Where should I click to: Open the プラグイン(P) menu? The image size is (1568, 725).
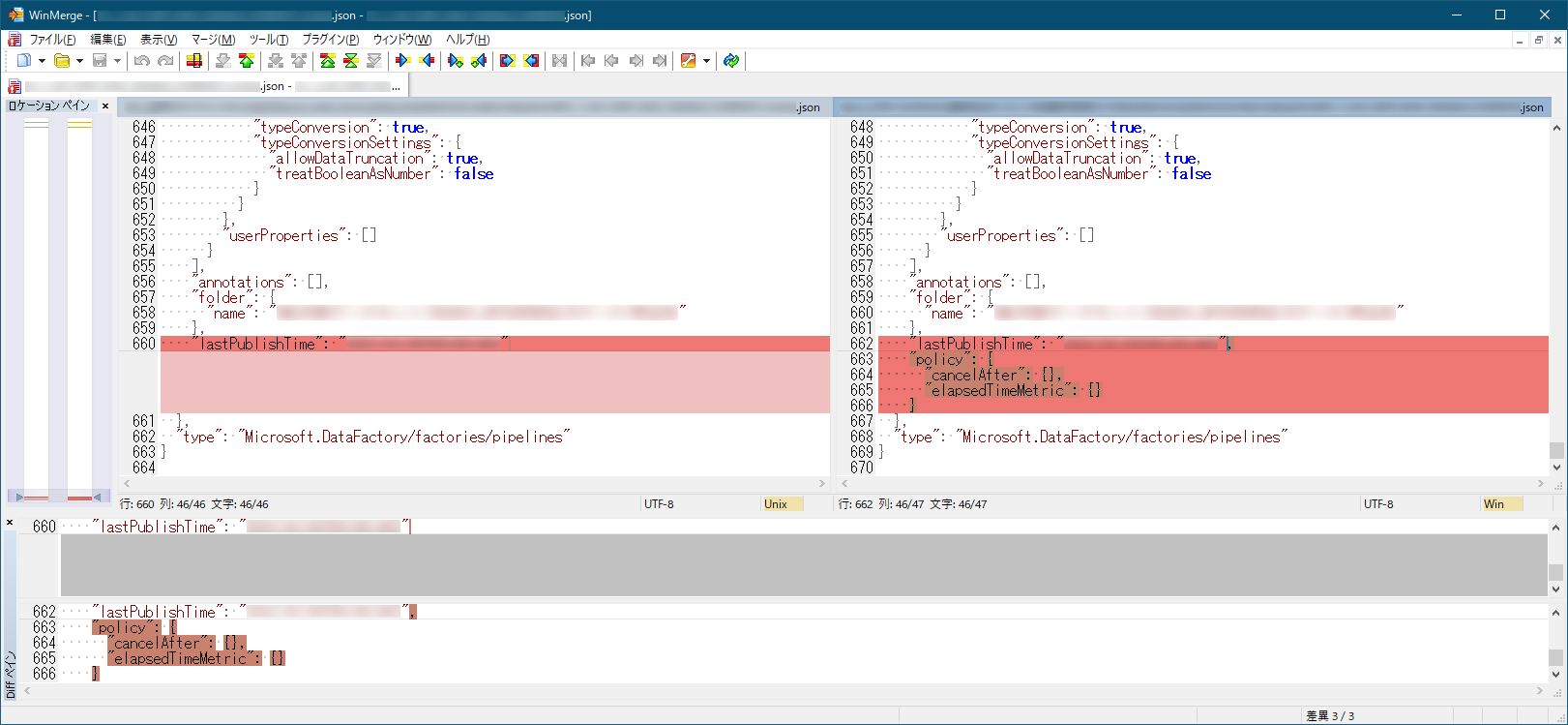coord(331,40)
